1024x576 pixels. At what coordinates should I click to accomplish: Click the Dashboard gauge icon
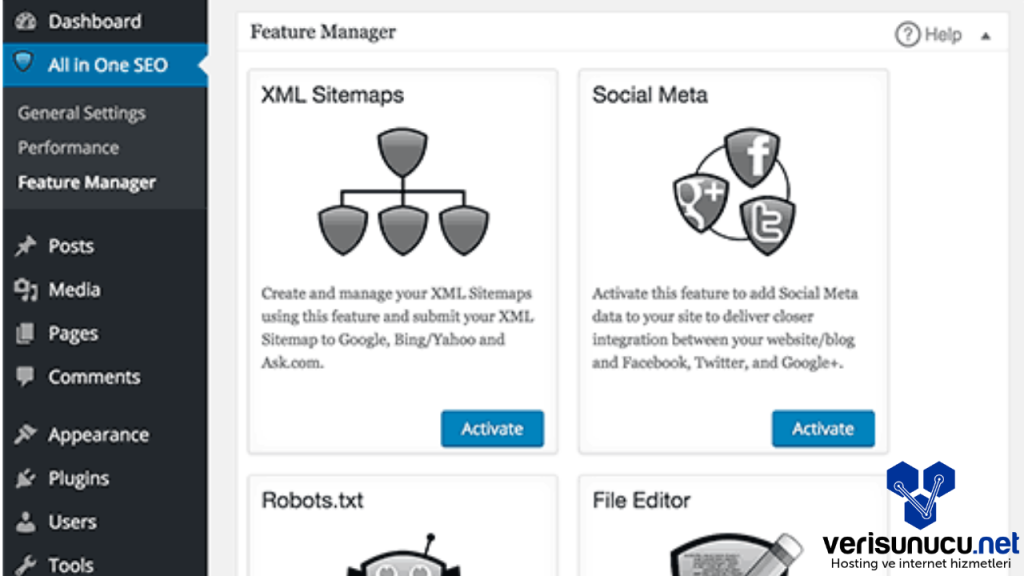coord(25,21)
